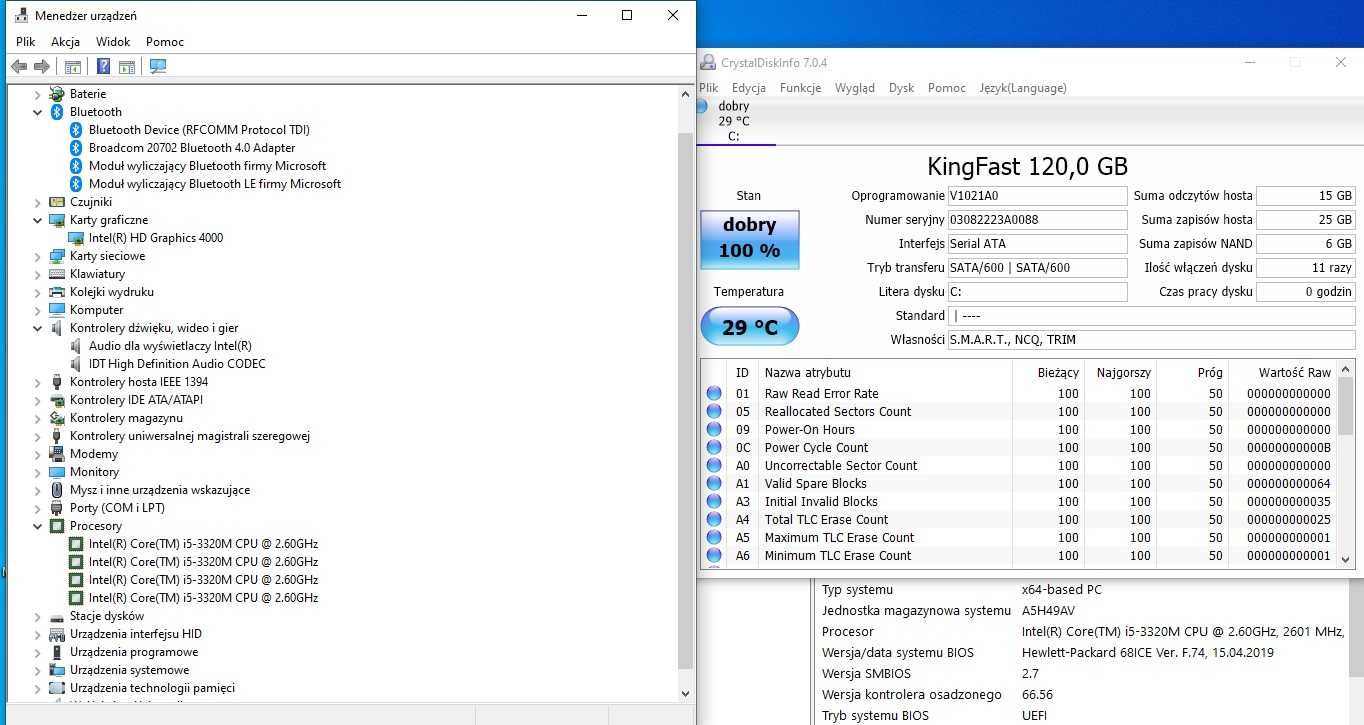Open Język(Language) menu in CrystalDiskInfo
This screenshot has width=1364, height=725.
[x=1023, y=88]
